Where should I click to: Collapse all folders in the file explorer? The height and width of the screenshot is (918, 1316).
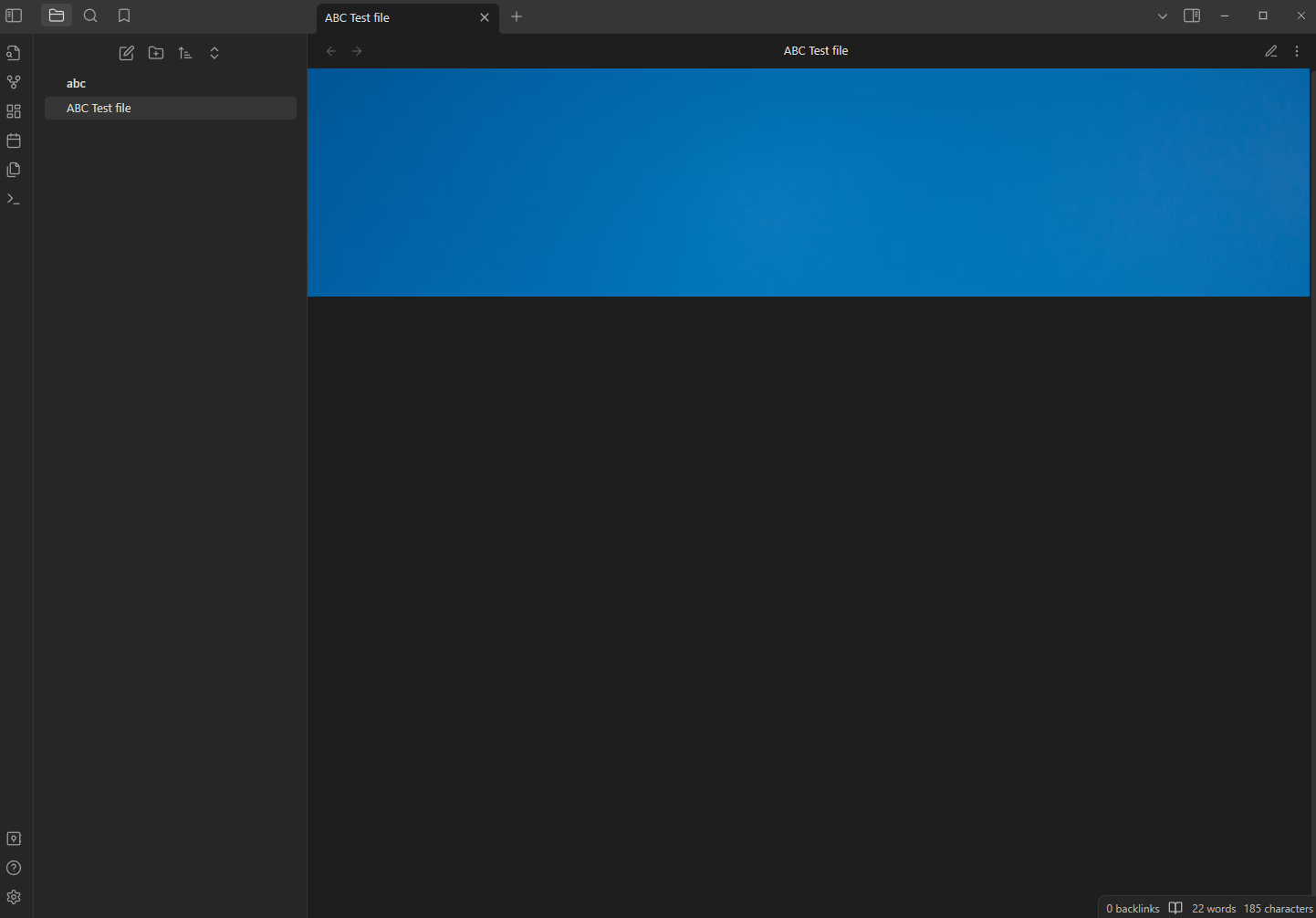214,53
